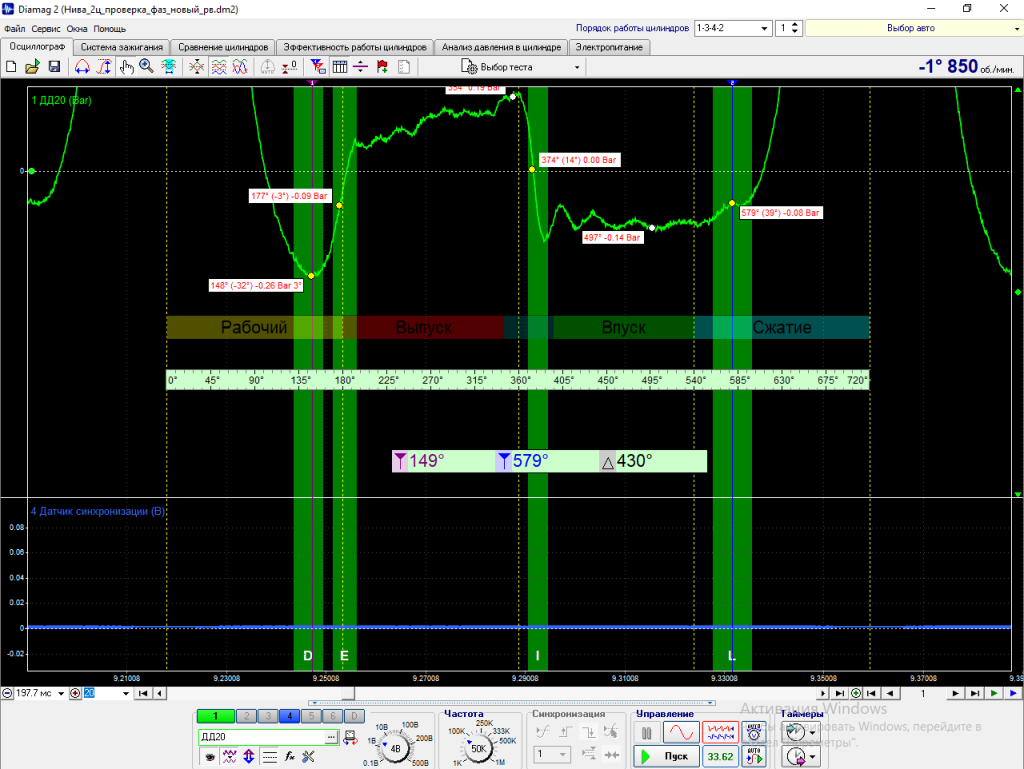The height and width of the screenshot is (769, 1024).
Task: Open the 197.7 мс time scale dropdown
Action: click(61, 693)
